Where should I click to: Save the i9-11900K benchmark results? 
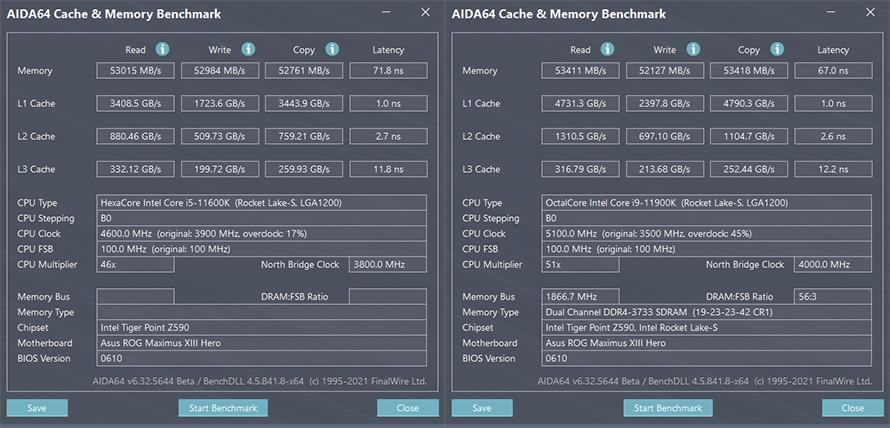click(482, 408)
